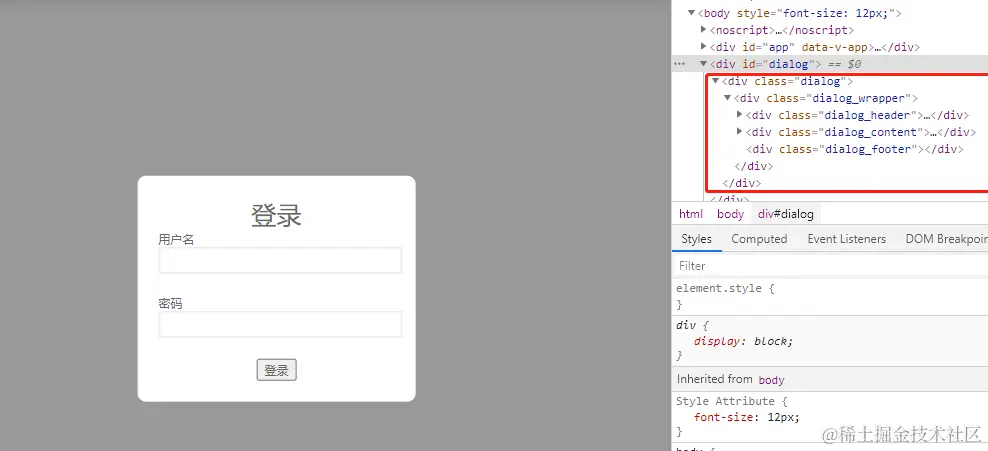The height and width of the screenshot is (451, 988).
Task: Open the Event Listeners tab
Action: (x=846, y=239)
